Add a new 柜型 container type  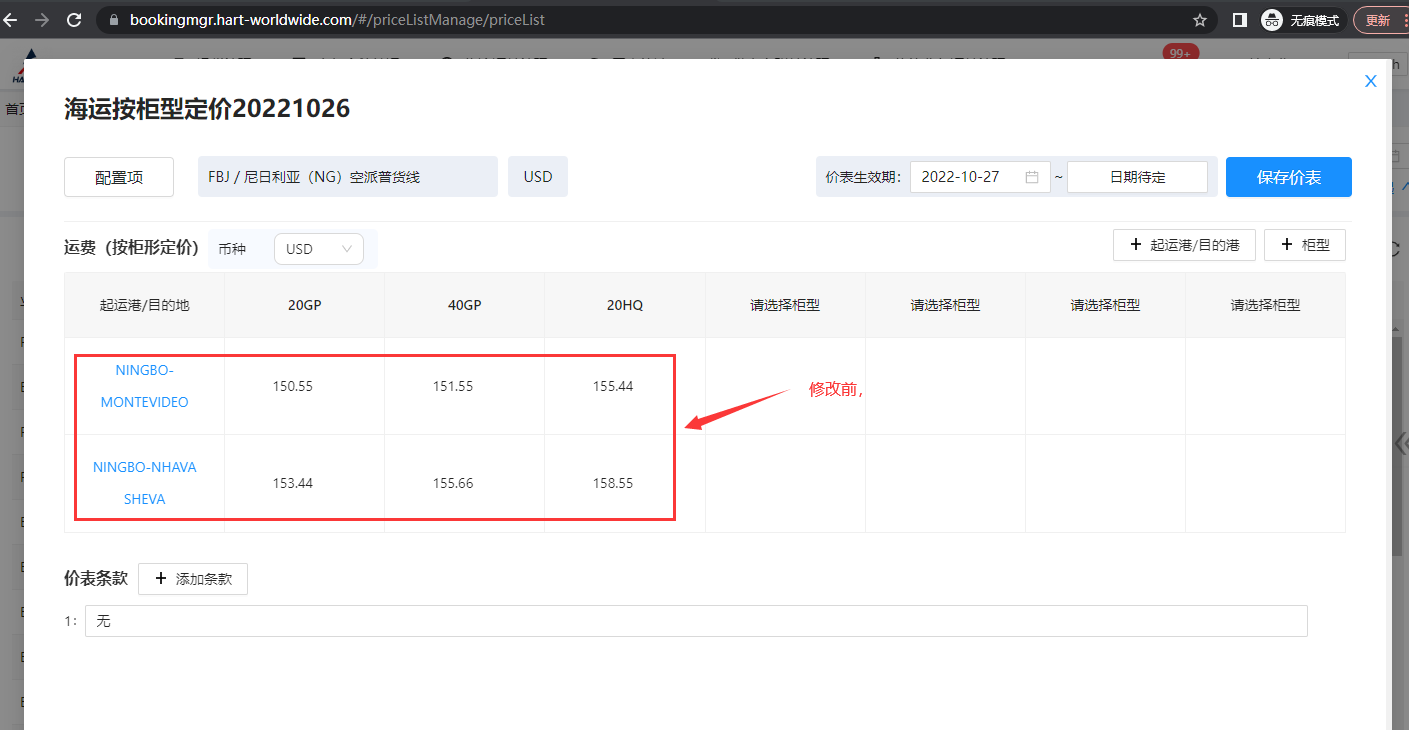[1304, 245]
